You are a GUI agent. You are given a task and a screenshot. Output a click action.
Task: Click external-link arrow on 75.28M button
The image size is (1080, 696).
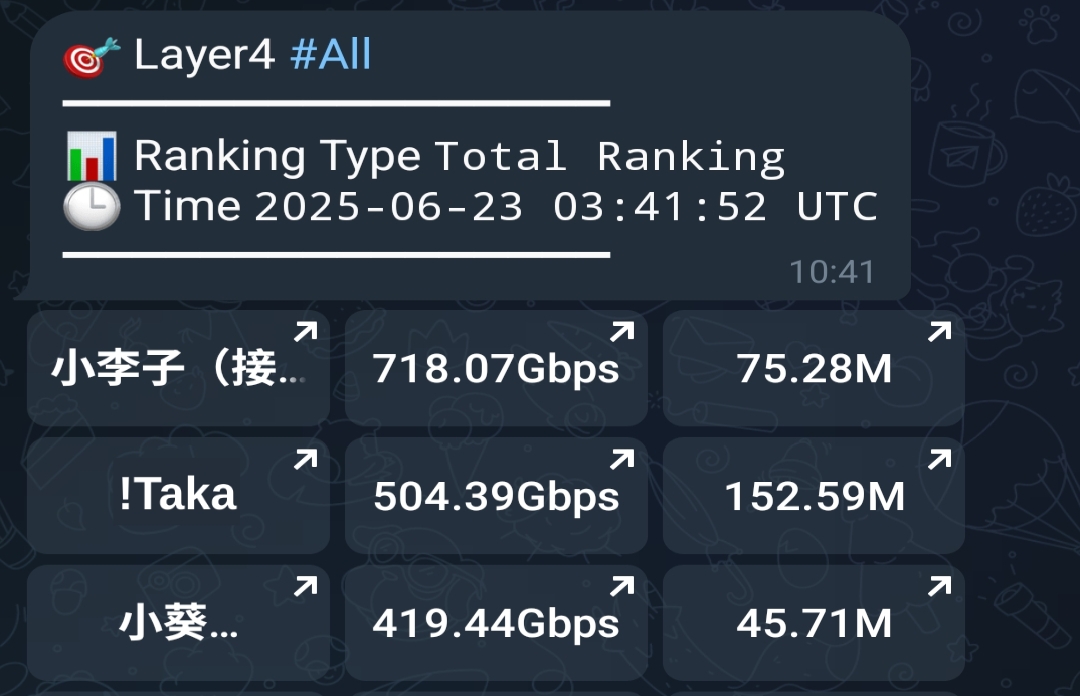click(939, 331)
